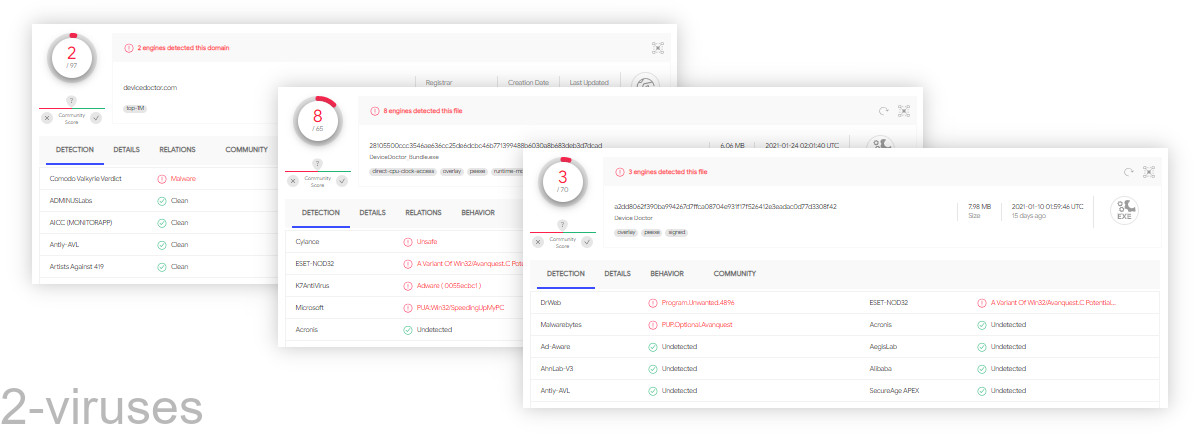Open the graph view icon in the 3-engine file report

(x=1149, y=172)
